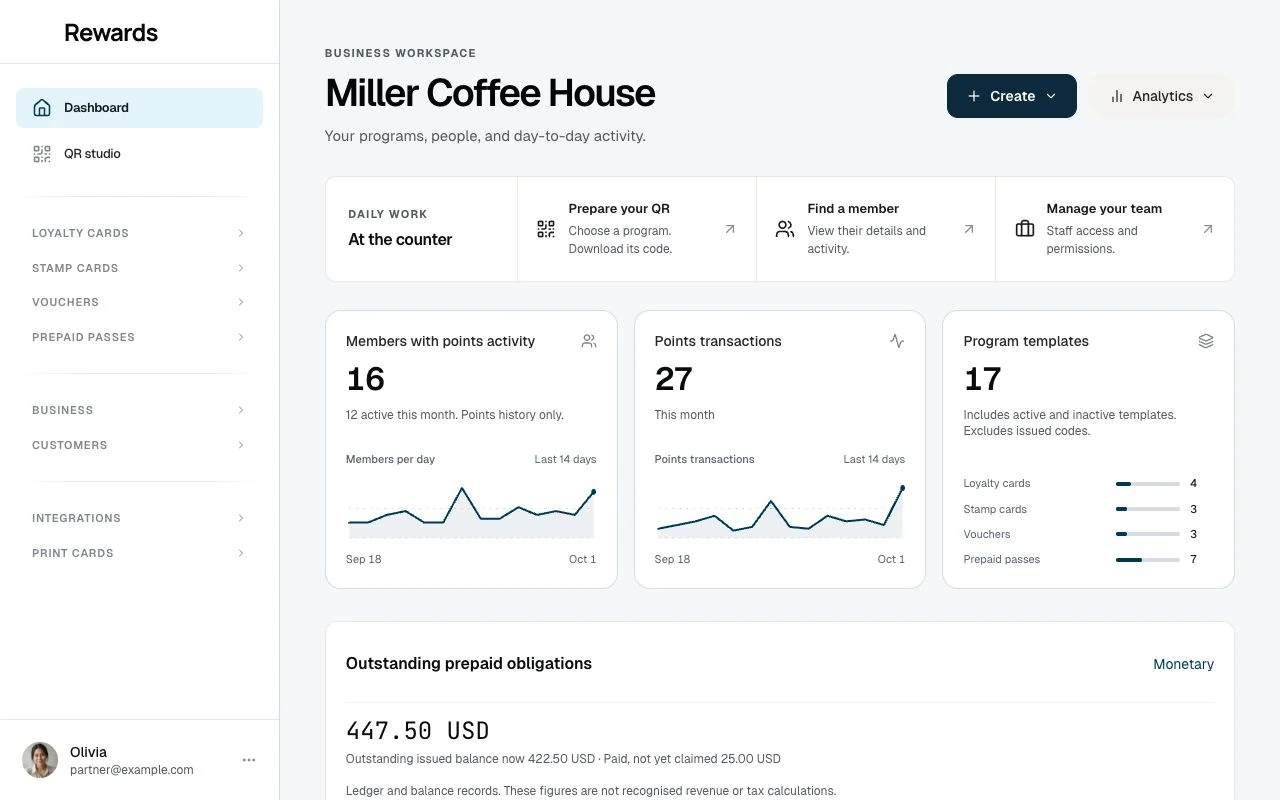Expand the Prepaid Passes sidebar section

coord(139,337)
